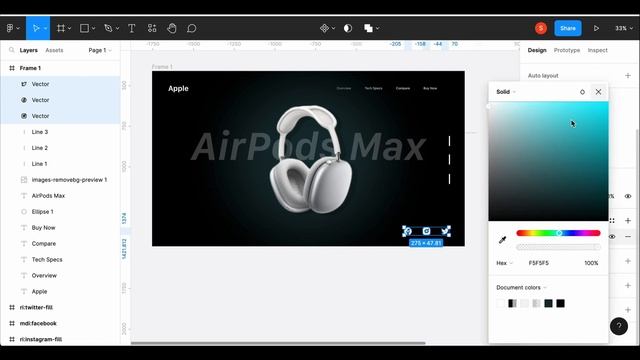Switch to the Assets tab
Image resolution: width=640 pixels, height=360 pixels.
(x=54, y=50)
